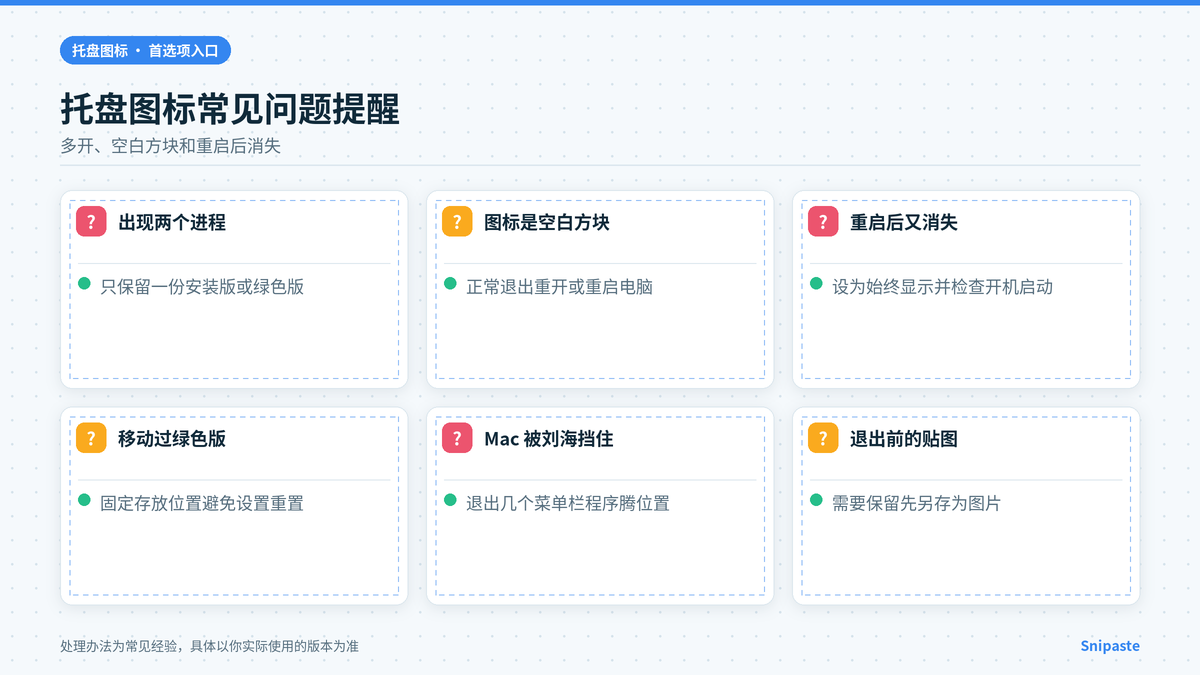Image resolution: width=1200 pixels, height=675 pixels.
Task: Click the card title 出现两个进程
Action: point(172,222)
